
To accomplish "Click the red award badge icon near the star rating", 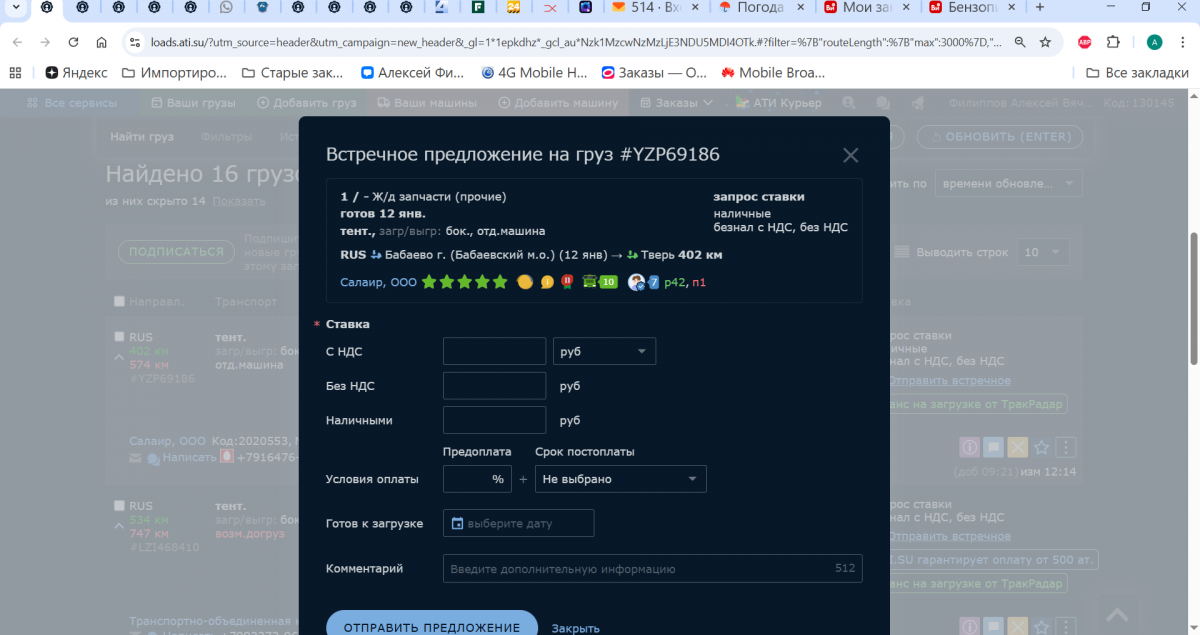I will [567, 282].
